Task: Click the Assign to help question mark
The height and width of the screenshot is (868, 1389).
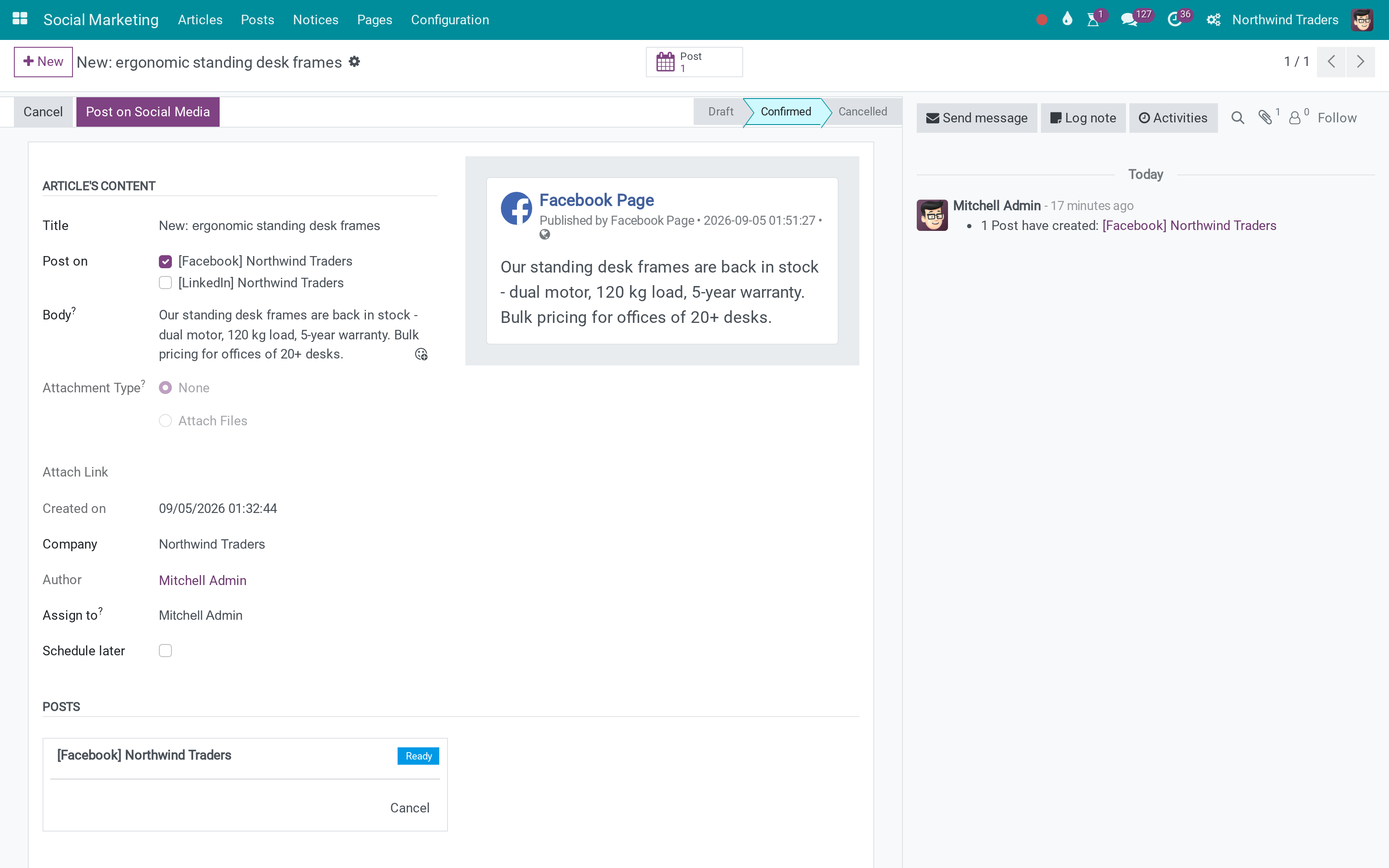Action: [x=100, y=611]
